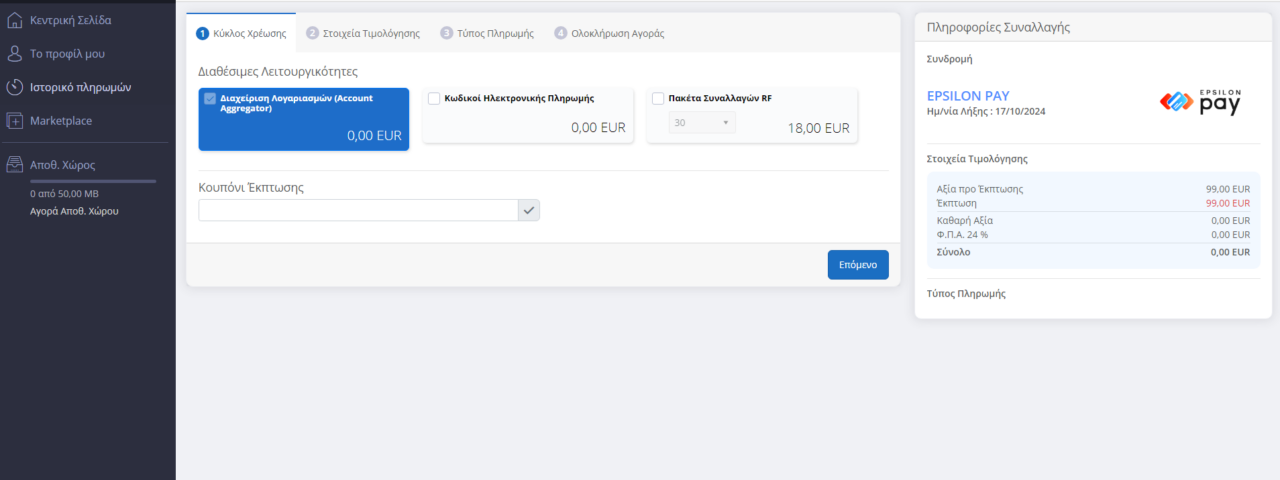Click the Κουπόνι Έκπτωσης input field
The image size is (1280, 480).
click(x=358, y=210)
